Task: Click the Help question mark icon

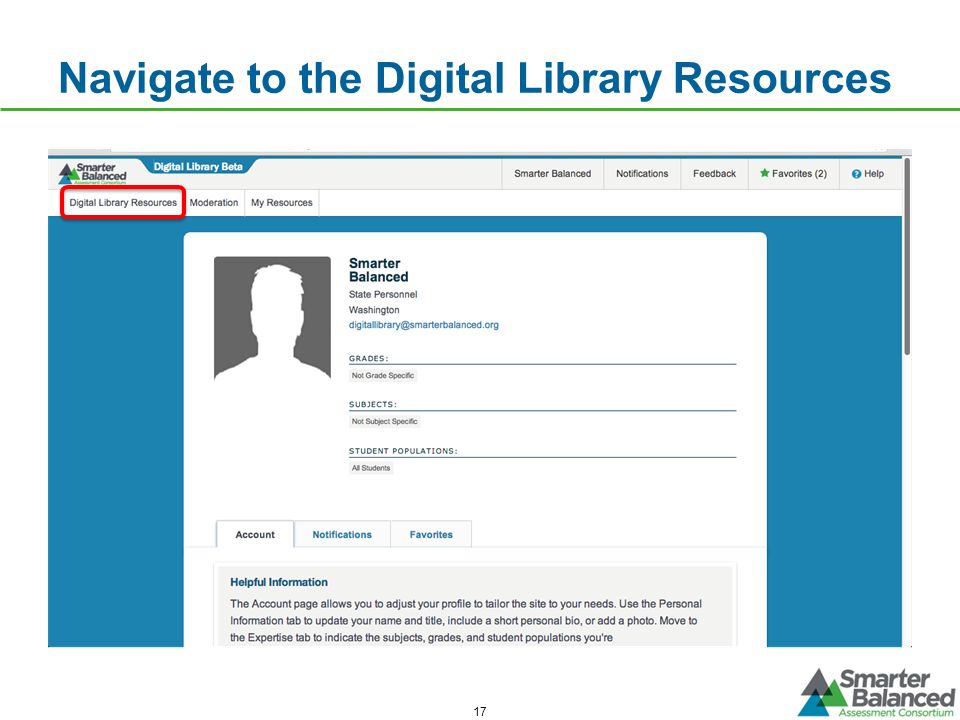Action: pos(857,174)
